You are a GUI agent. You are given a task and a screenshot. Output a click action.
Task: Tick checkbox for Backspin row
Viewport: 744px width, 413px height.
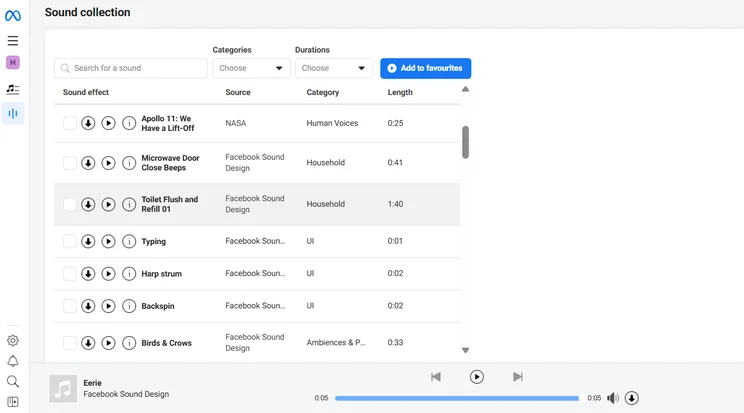click(x=70, y=306)
